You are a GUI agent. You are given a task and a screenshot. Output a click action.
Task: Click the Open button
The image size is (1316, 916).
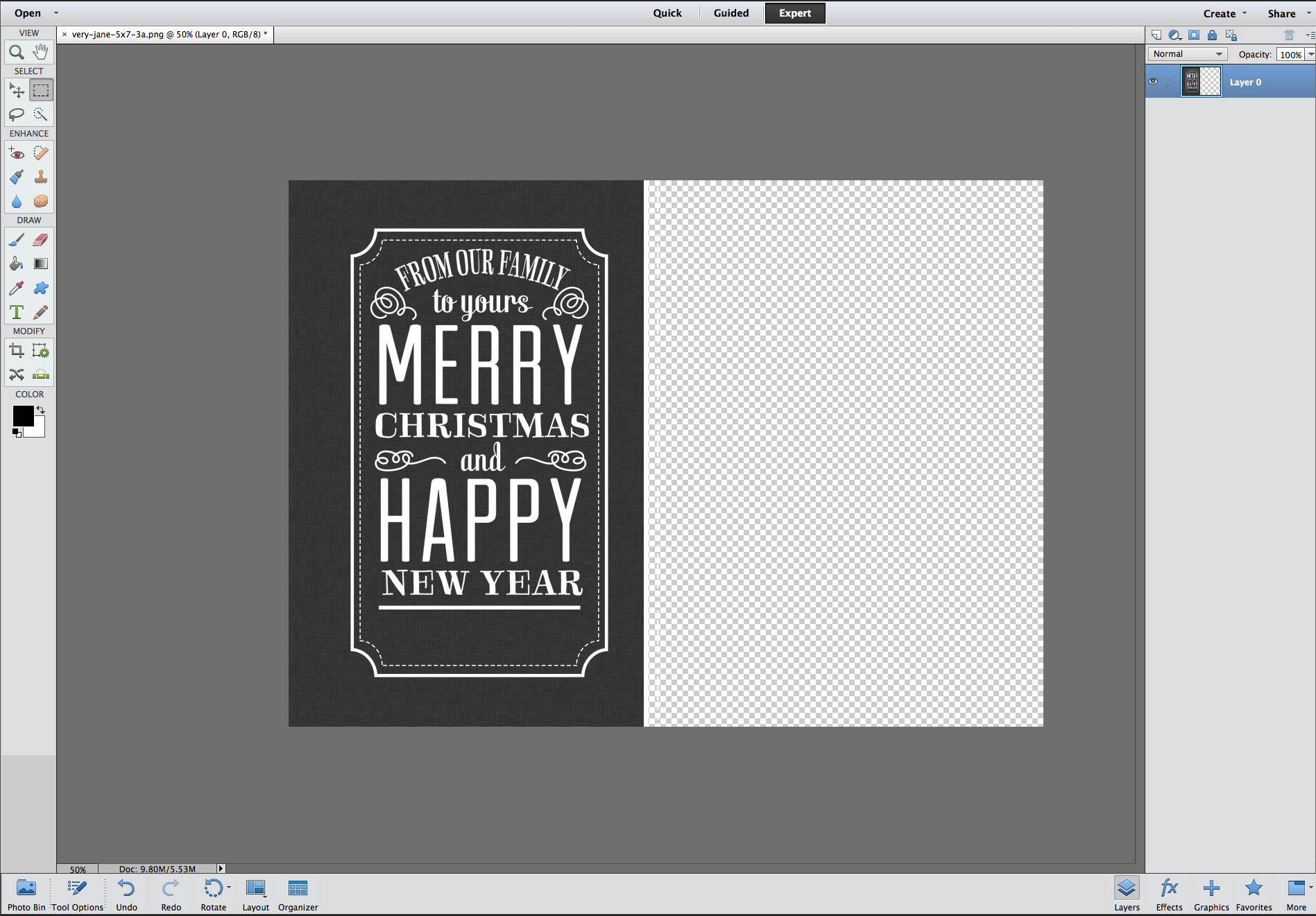pos(28,13)
